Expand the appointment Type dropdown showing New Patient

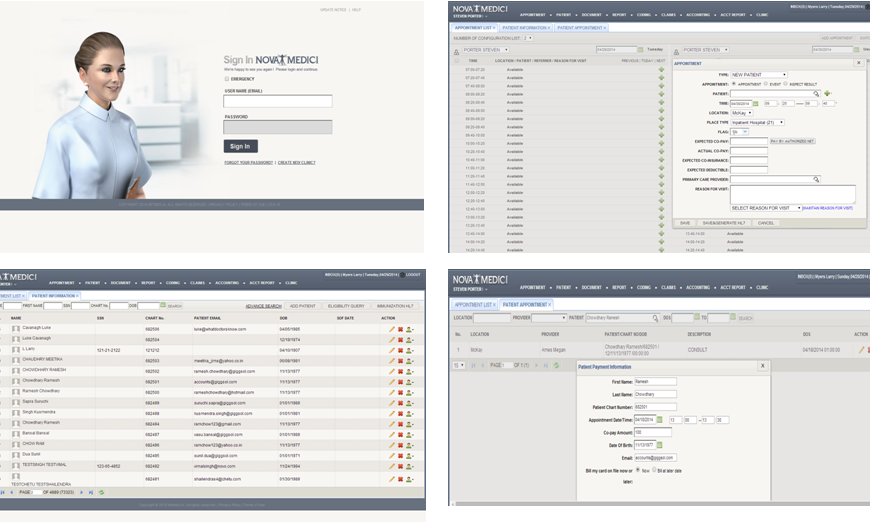(x=760, y=75)
